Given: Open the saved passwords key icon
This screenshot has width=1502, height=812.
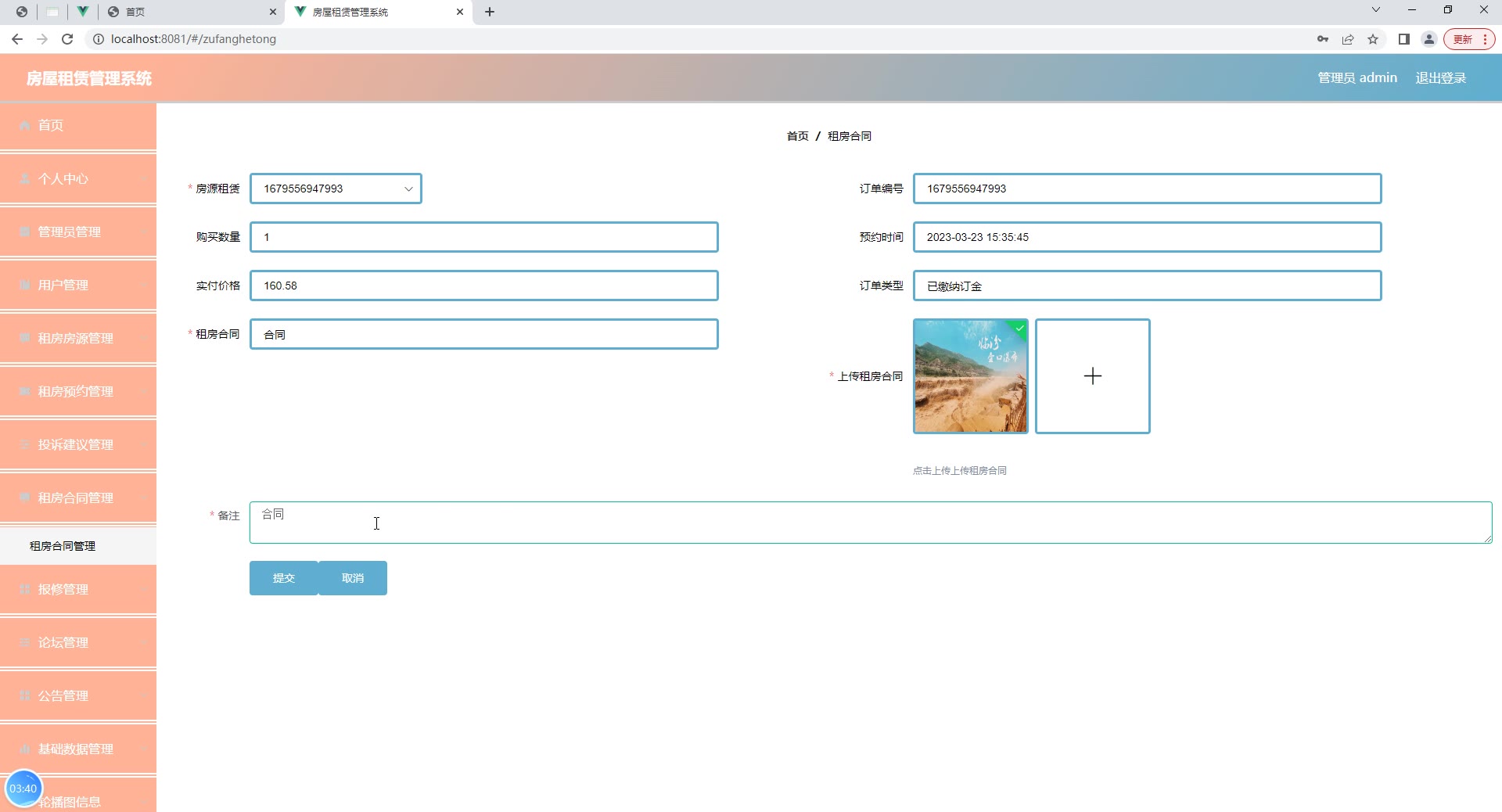Looking at the screenshot, I should [x=1323, y=39].
